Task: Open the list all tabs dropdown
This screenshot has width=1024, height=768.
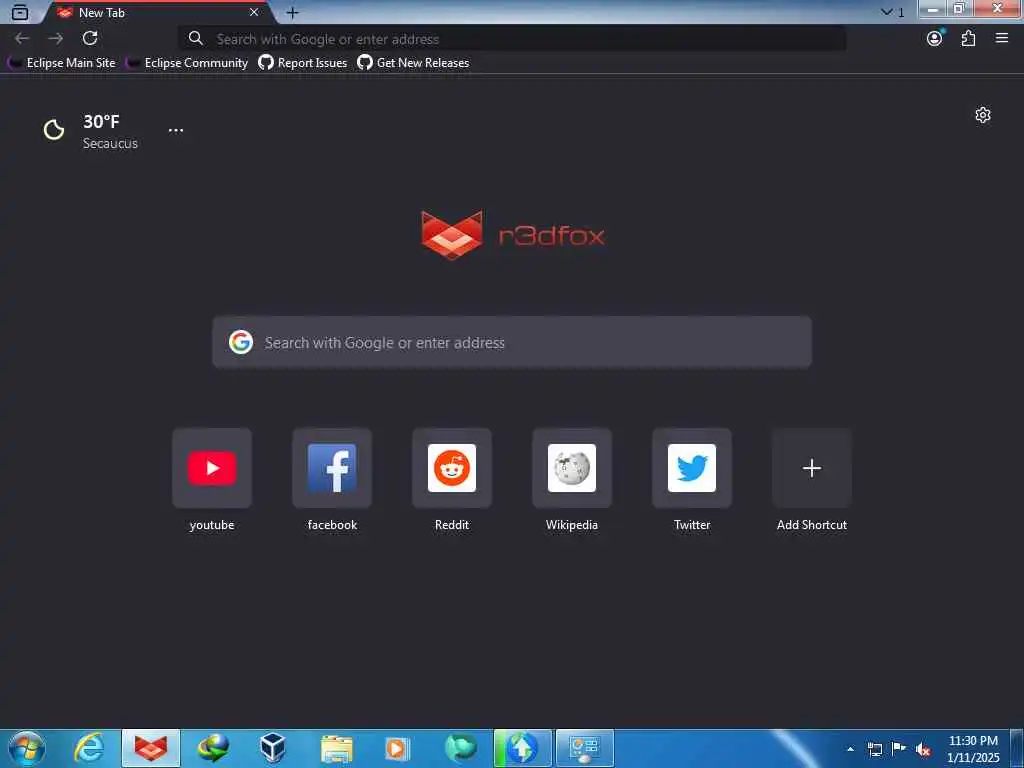Action: [x=886, y=12]
